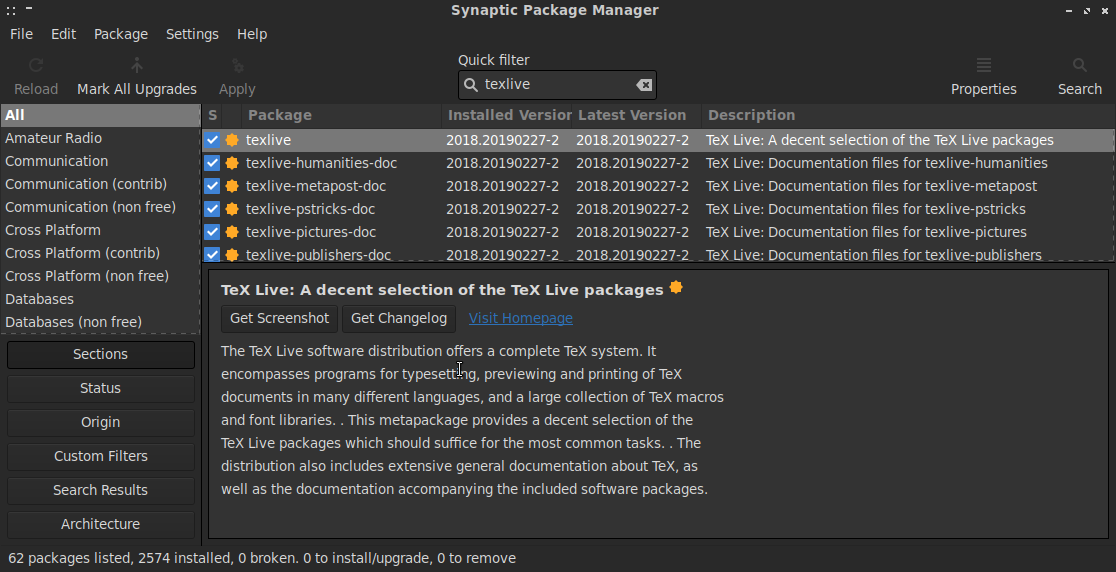Image resolution: width=1116 pixels, height=572 pixels.
Task: Open the Edit menu
Action: click(x=63, y=34)
